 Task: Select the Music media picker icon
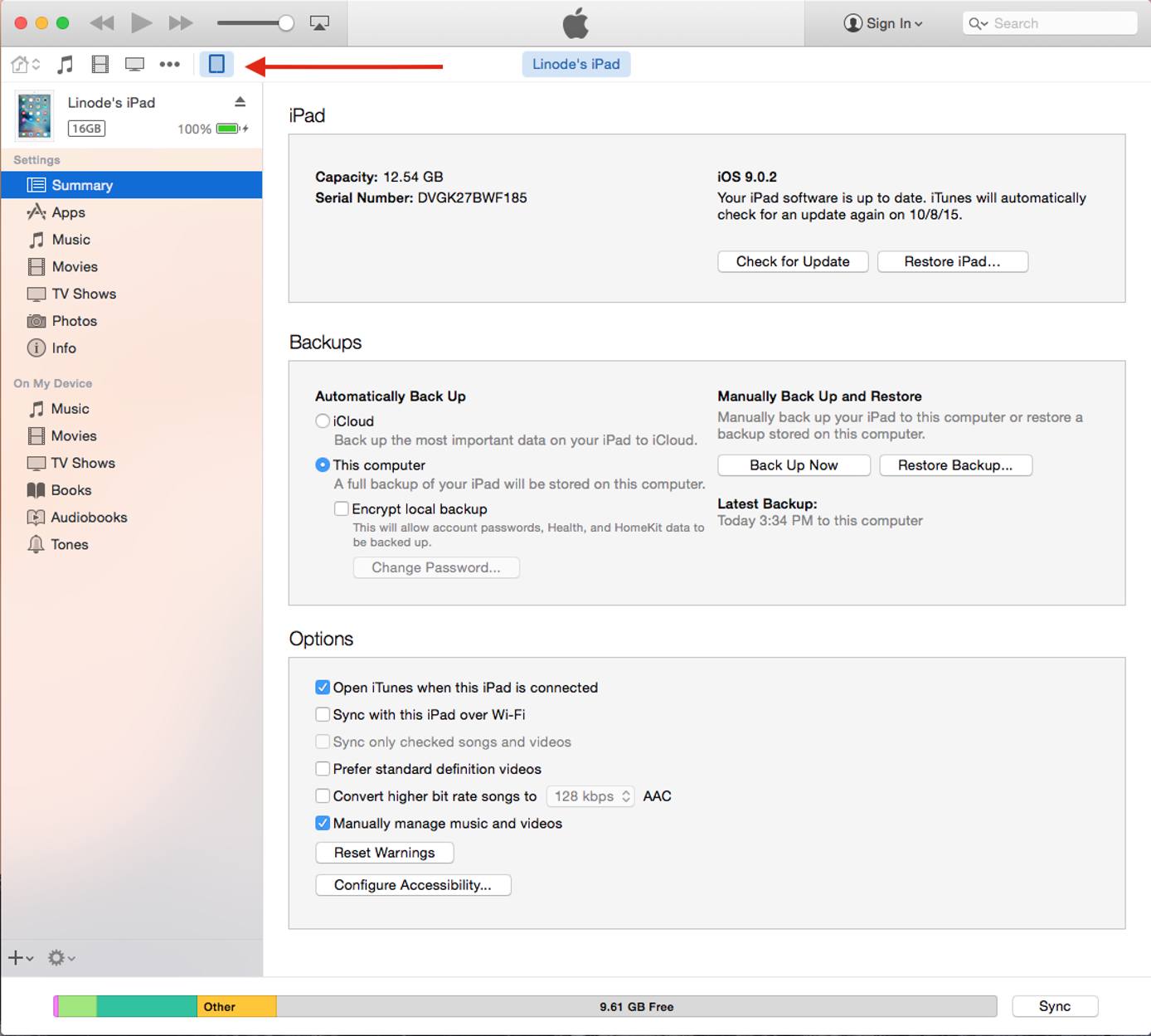pyautogui.click(x=65, y=64)
